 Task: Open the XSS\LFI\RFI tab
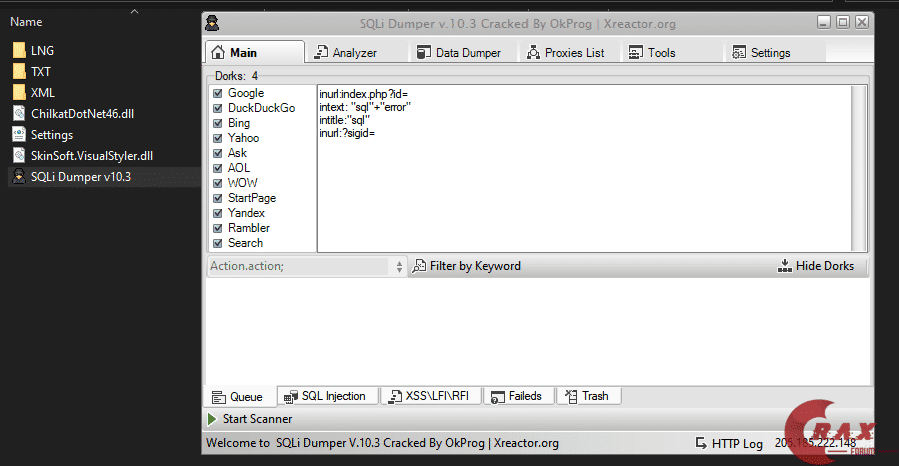[430, 396]
